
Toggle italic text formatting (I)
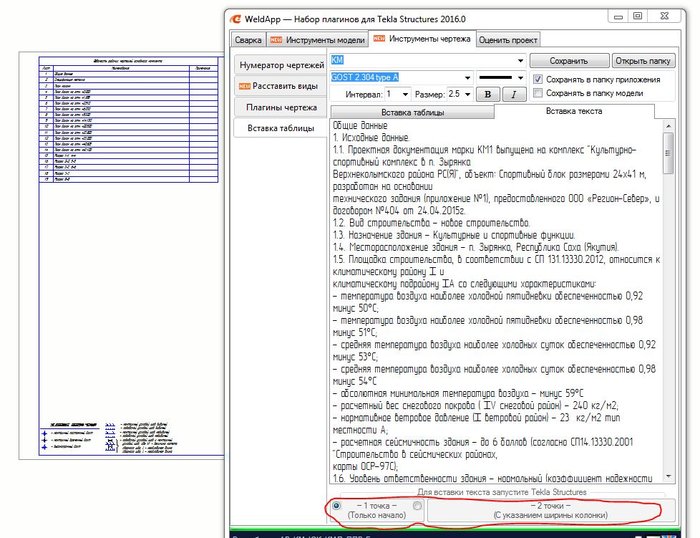tap(514, 94)
